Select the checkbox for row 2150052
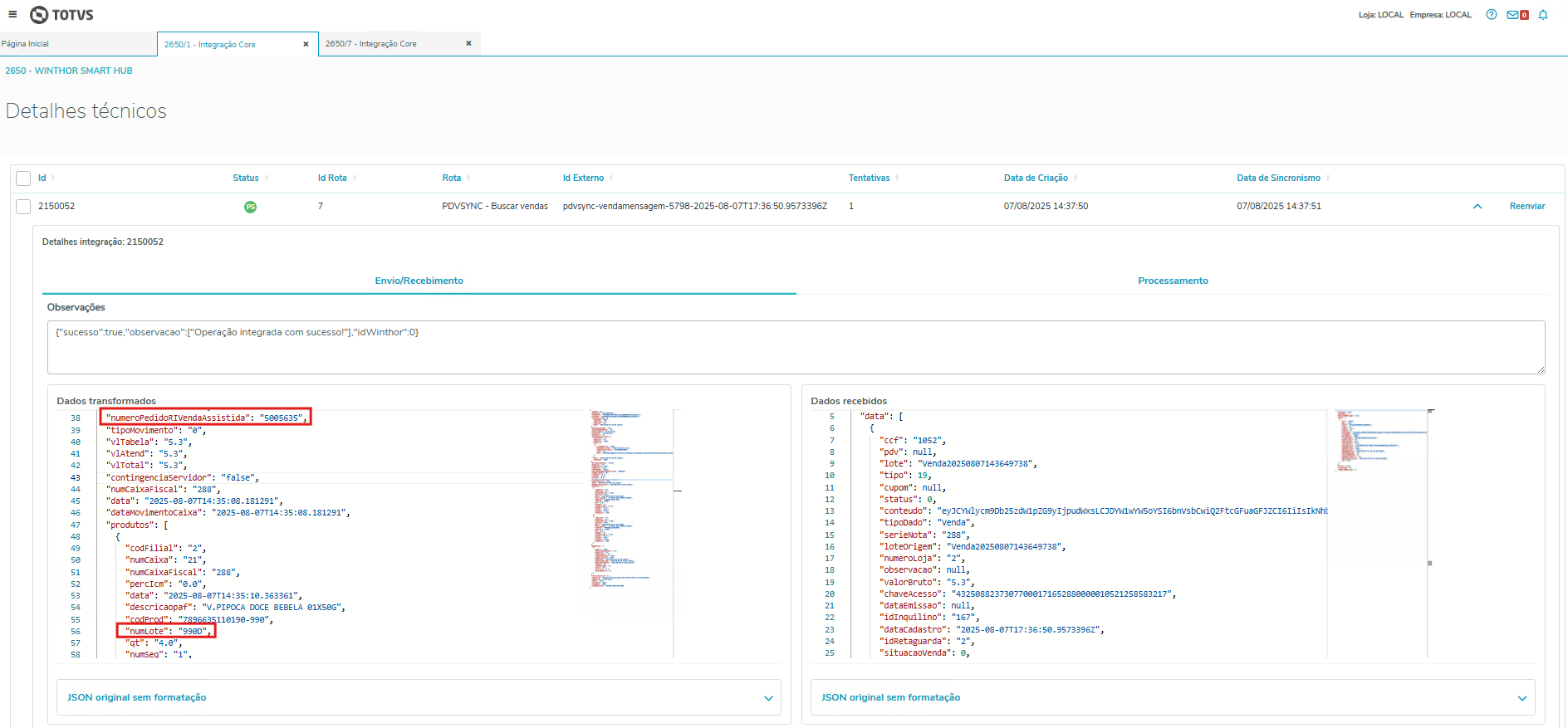The width and height of the screenshot is (1568, 728). (x=23, y=207)
